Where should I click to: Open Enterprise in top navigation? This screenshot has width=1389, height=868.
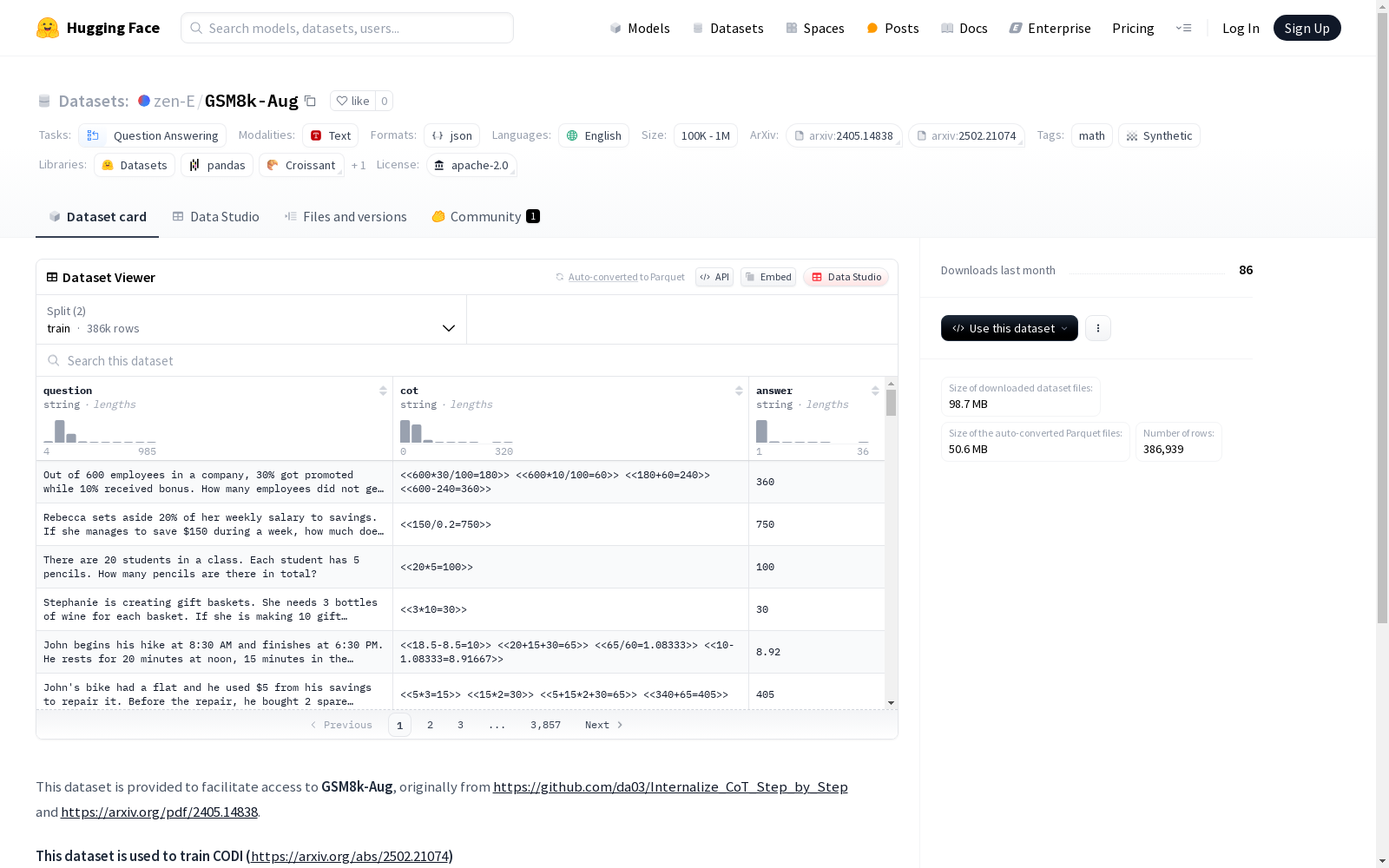1050,28
